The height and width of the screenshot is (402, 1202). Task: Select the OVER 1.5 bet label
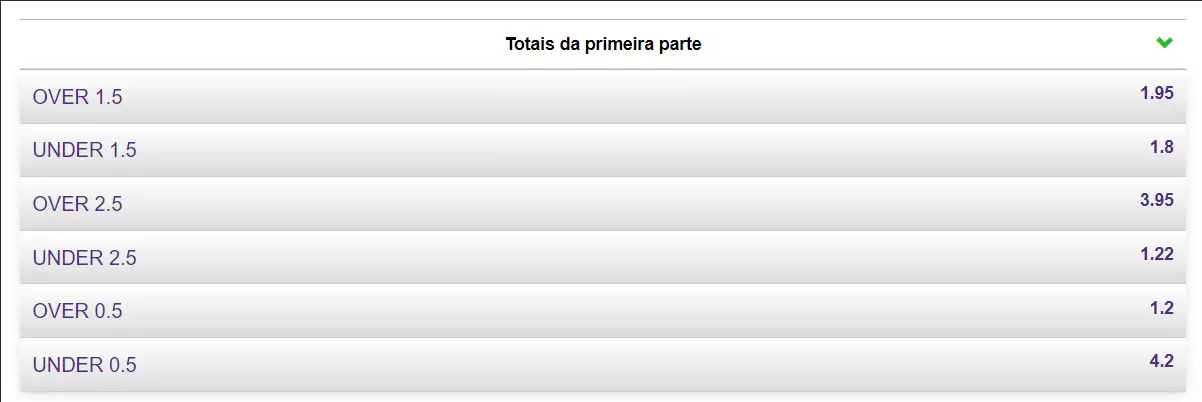click(78, 97)
